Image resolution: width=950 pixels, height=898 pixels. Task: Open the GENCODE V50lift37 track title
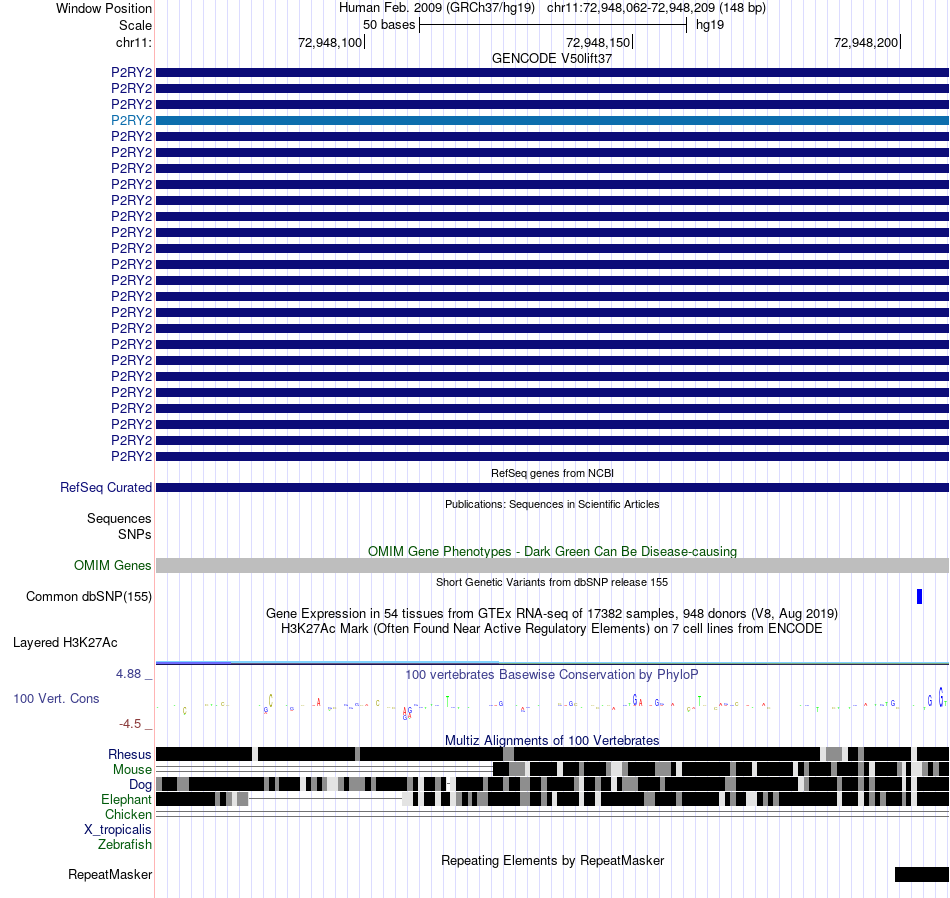pyautogui.click(x=552, y=59)
